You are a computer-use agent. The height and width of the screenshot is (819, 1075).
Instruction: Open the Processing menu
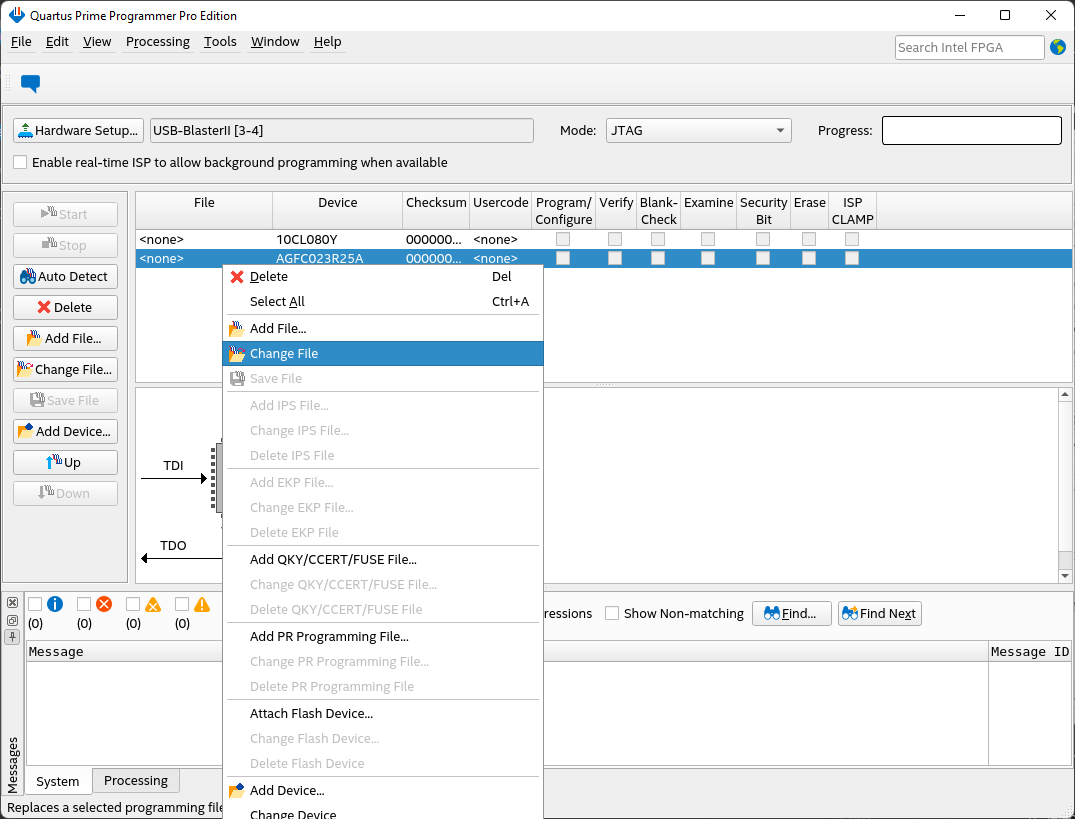(x=157, y=42)
